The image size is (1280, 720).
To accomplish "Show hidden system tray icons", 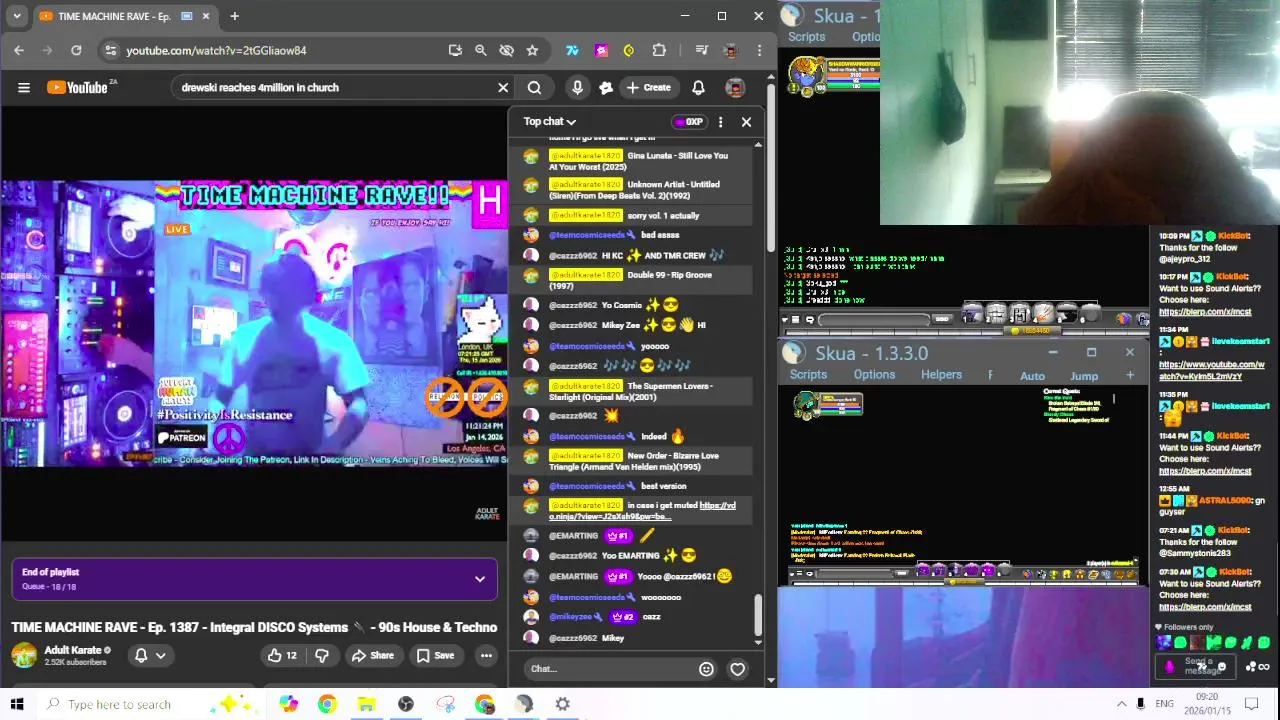I will (1121, 704).
